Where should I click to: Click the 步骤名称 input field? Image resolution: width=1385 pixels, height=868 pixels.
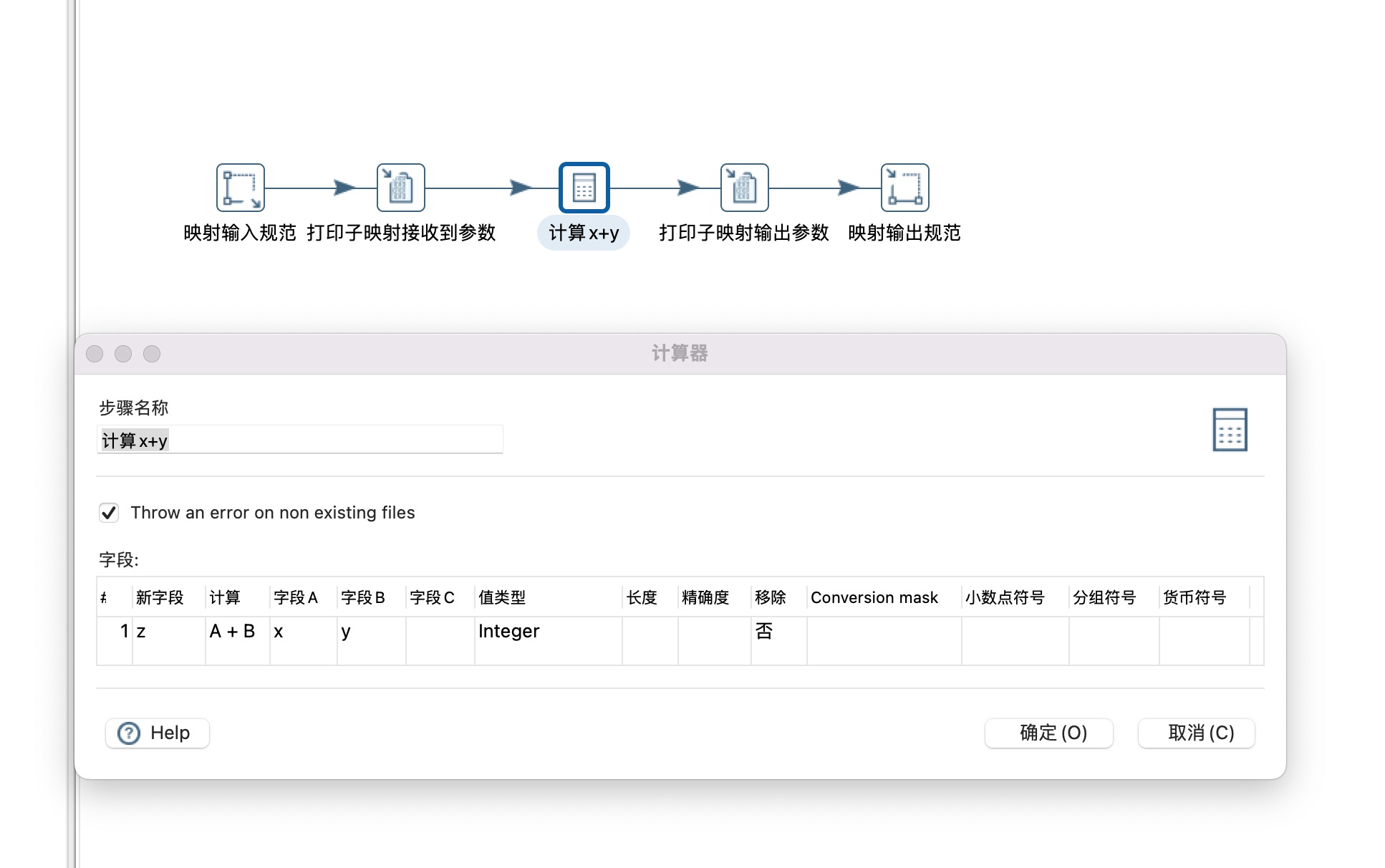click(299, 440)
